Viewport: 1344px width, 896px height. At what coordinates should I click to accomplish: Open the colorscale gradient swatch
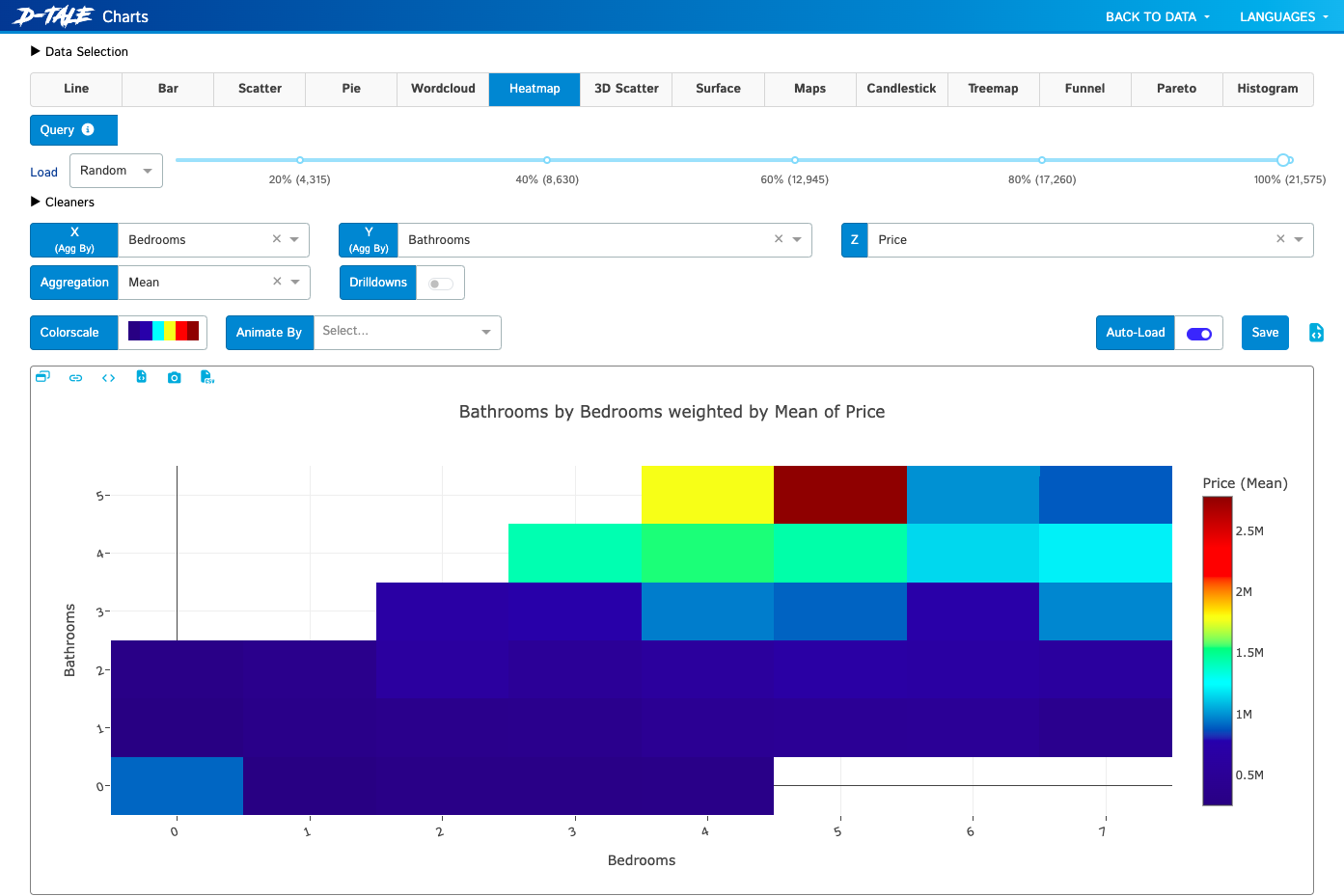pyautogui.click(x=163, y=332)
